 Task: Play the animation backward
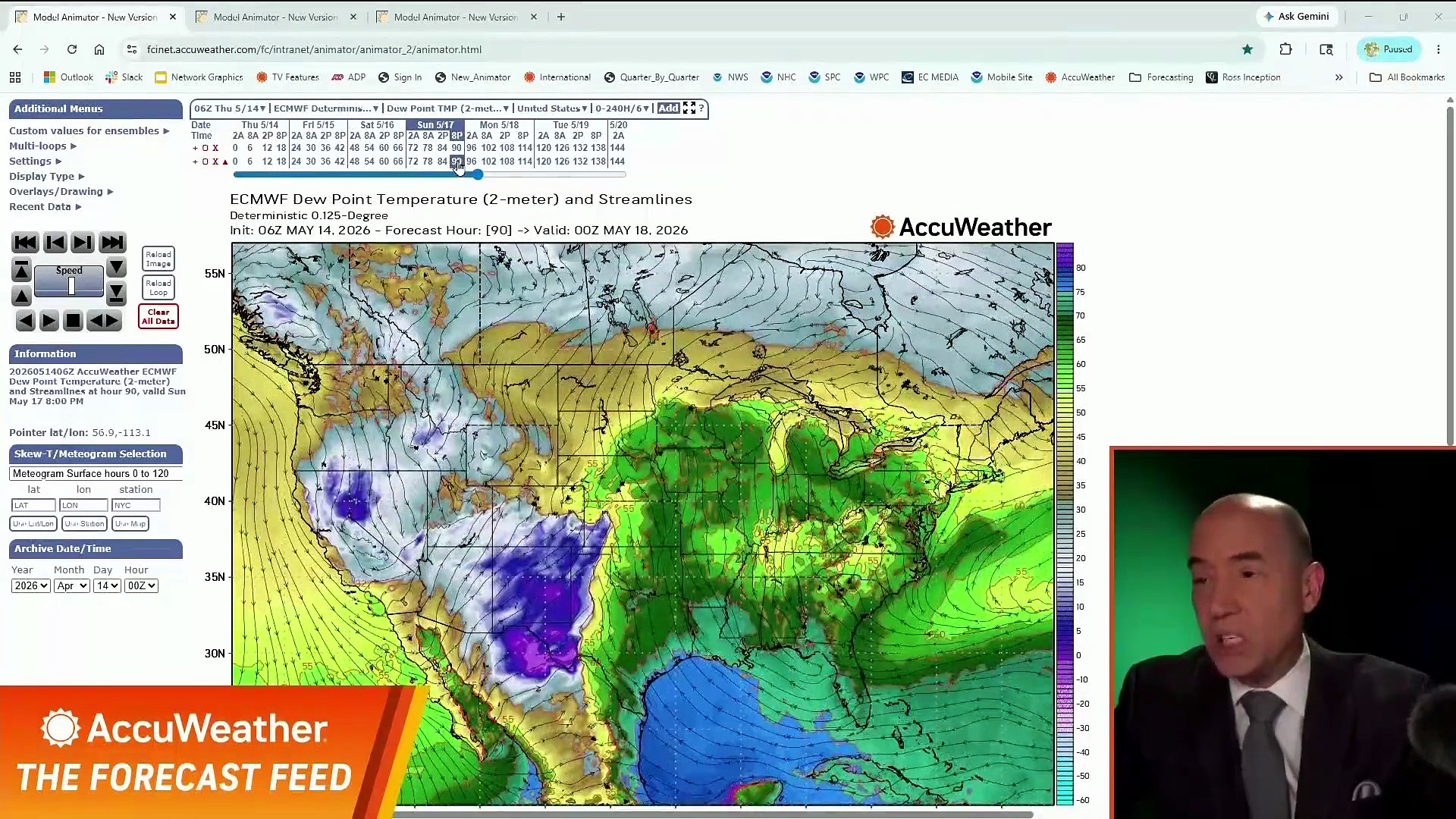click(x=25, y=321)
